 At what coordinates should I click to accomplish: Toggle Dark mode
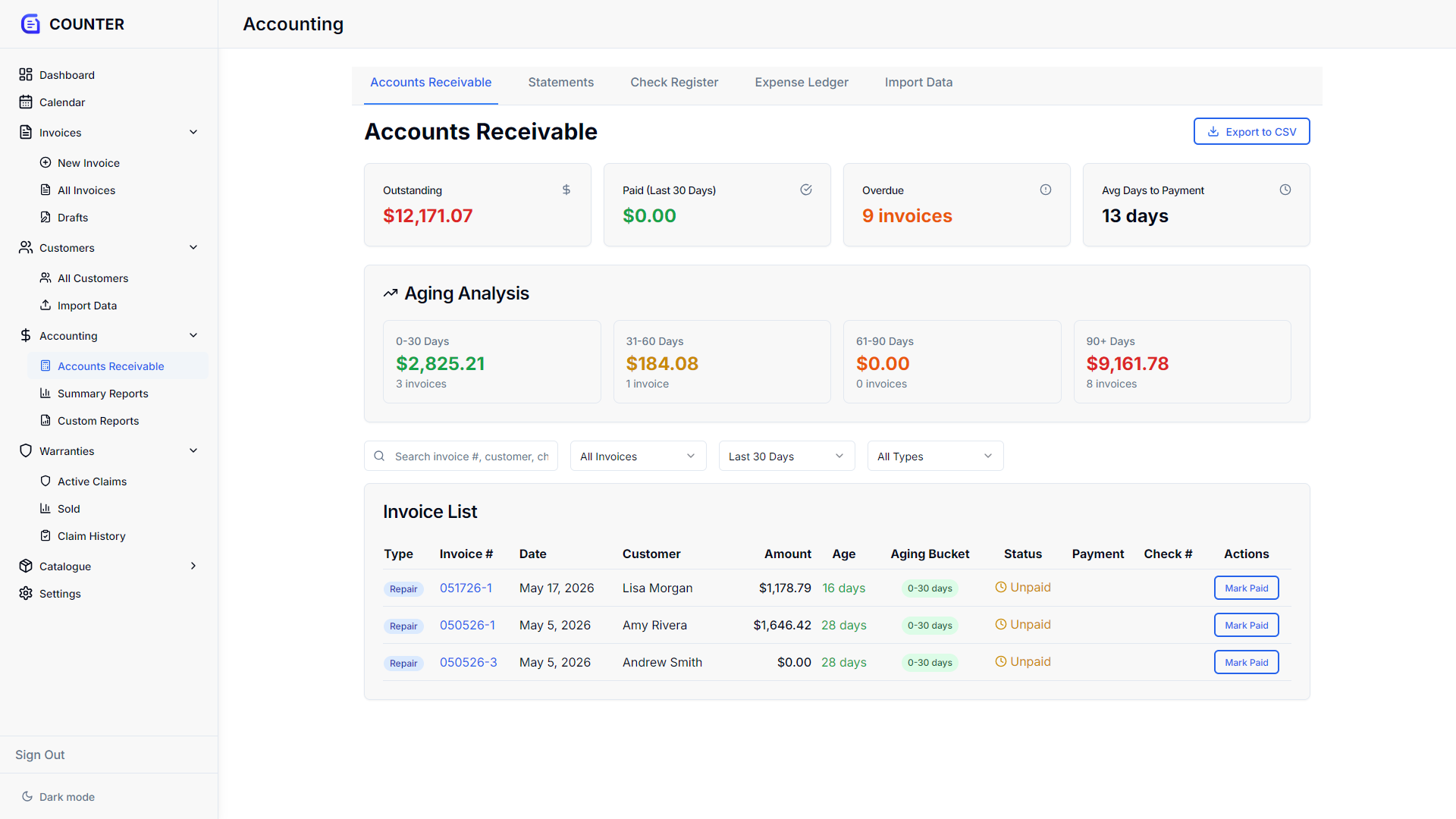coord(58,796)
